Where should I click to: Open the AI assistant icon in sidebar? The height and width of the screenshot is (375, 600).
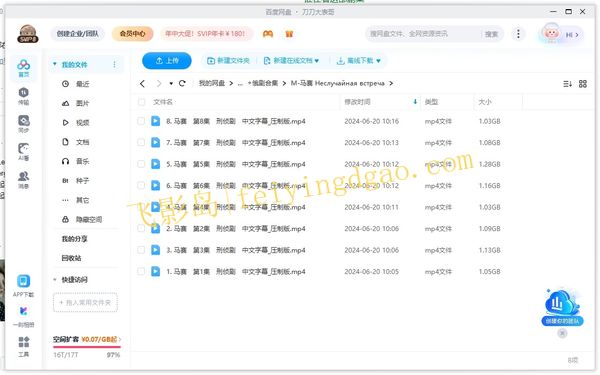click(x=23, y=152)
